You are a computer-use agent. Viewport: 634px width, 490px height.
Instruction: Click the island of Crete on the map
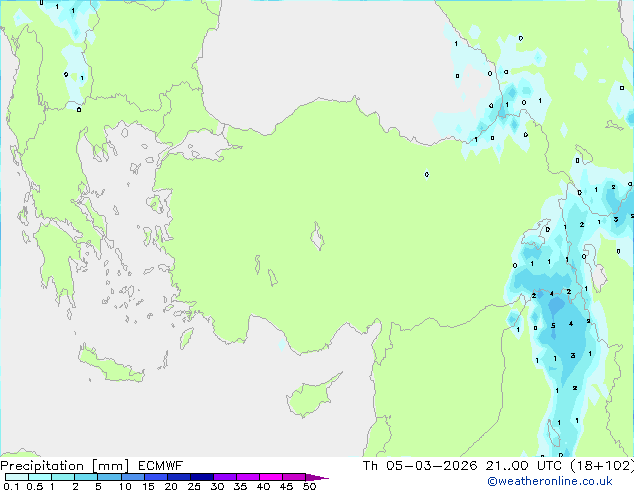pos(109,366)
